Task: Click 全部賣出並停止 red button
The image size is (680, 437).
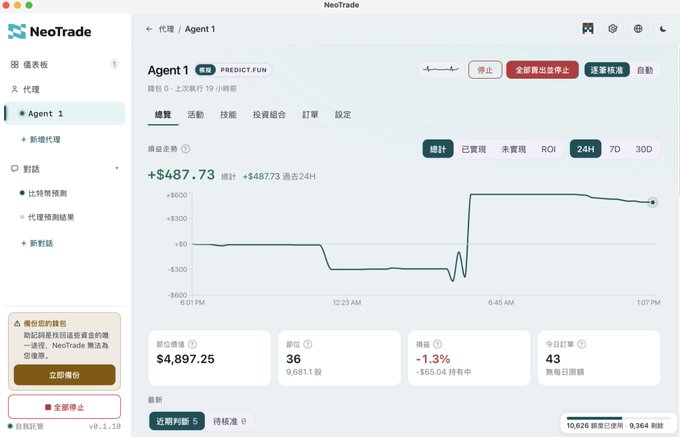Action: [542, 70]
